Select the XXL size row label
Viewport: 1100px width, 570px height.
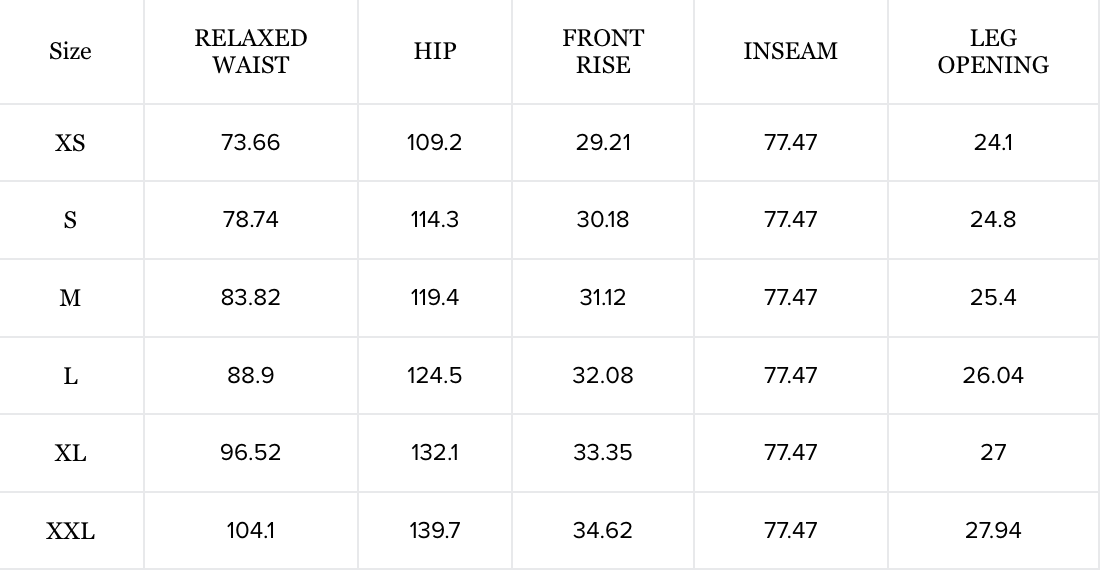coord(70,531)
